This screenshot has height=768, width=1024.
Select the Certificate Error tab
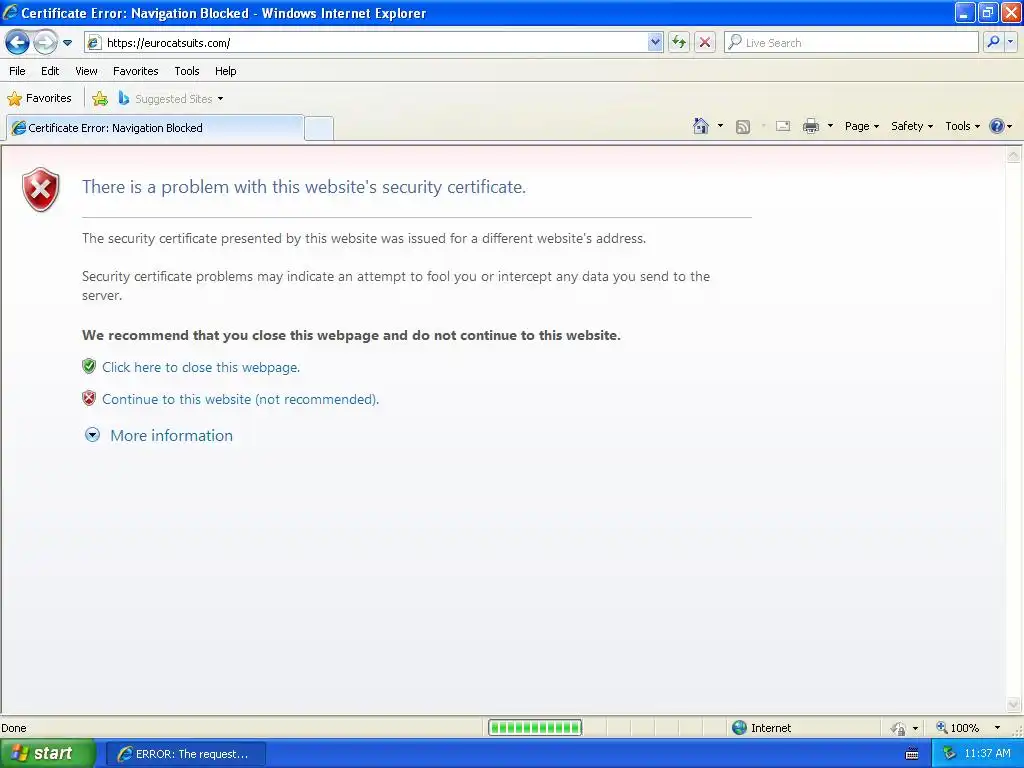(155, 128)
